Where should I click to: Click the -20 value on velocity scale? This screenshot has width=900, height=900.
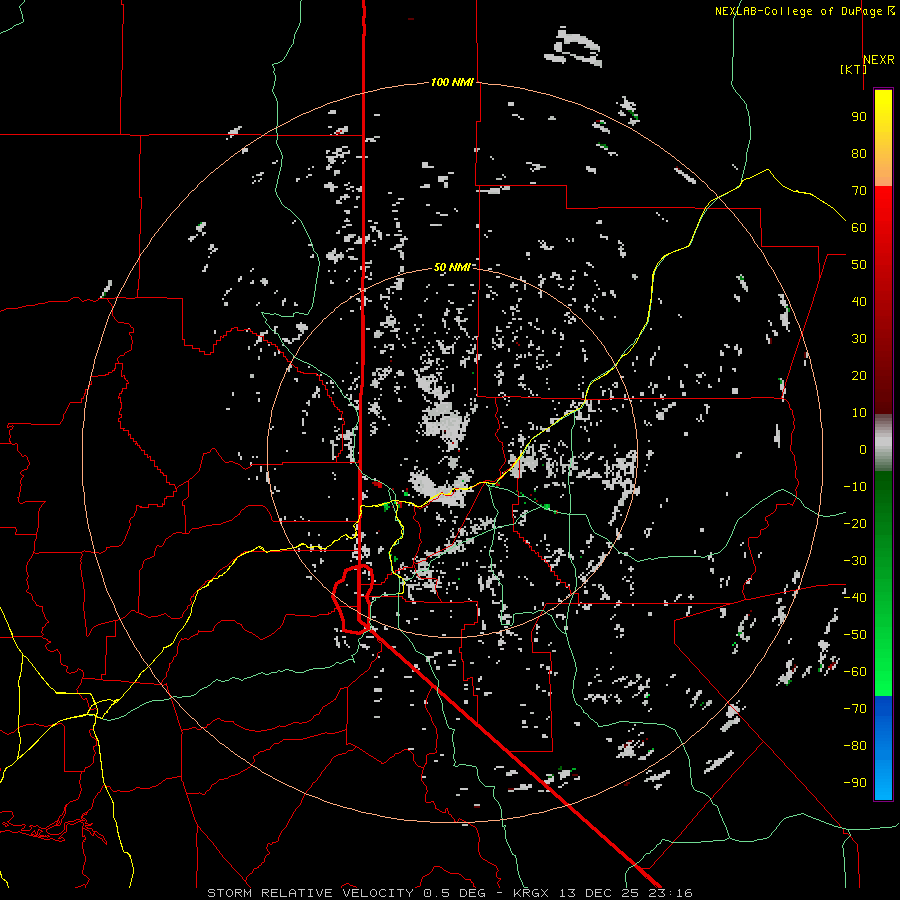coord(855,523)
